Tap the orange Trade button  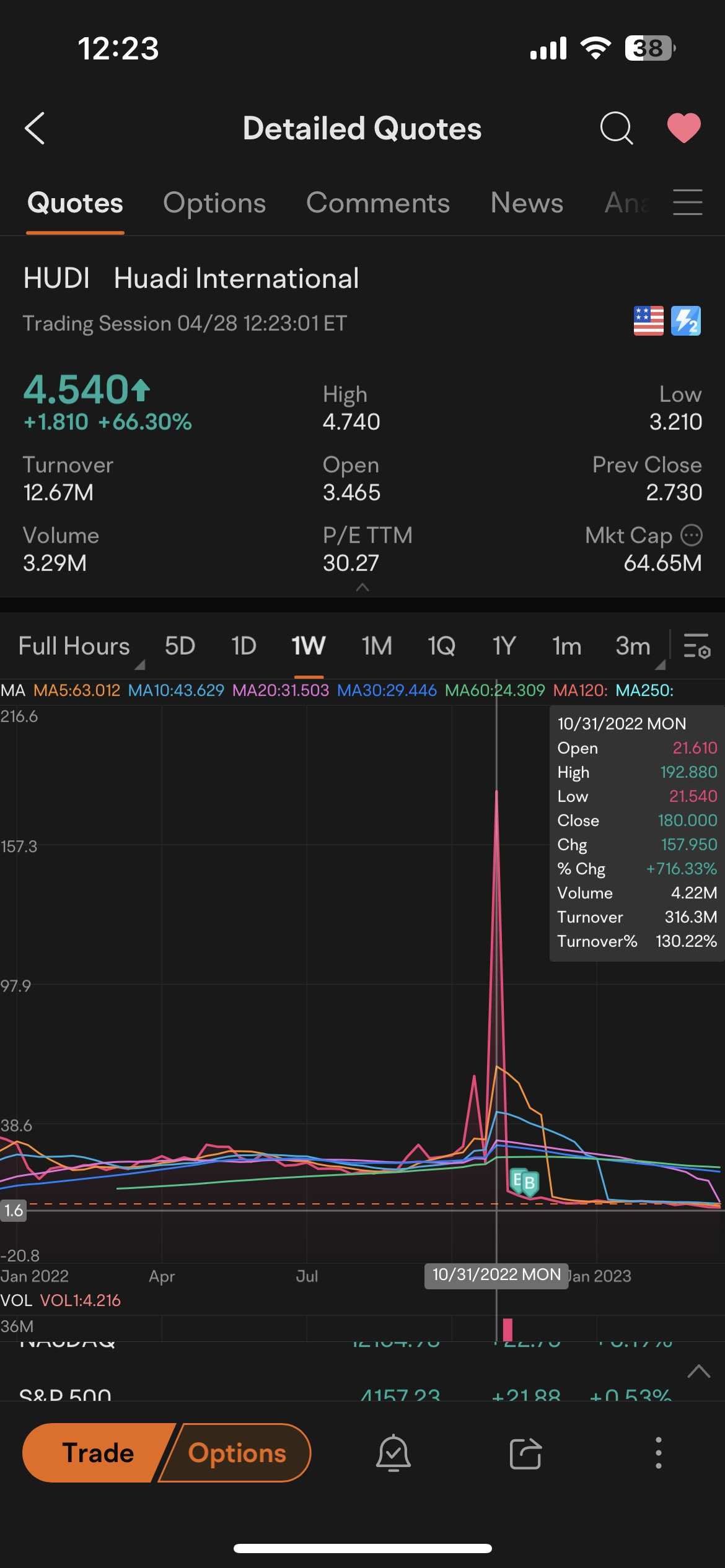pyautogui.click(x=98, y=1453)
